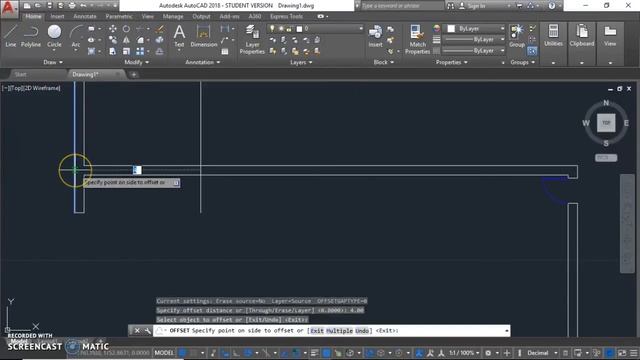Screen dimensions: 640x360
Task: Click the new drawing tab plus button
Action: 133,74
